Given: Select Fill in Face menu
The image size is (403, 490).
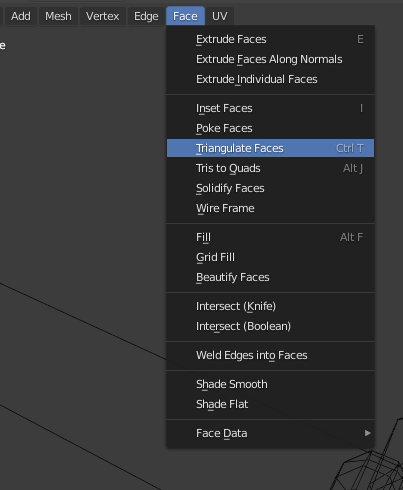Looking at the screenshot, I should (x=270, y=237).
